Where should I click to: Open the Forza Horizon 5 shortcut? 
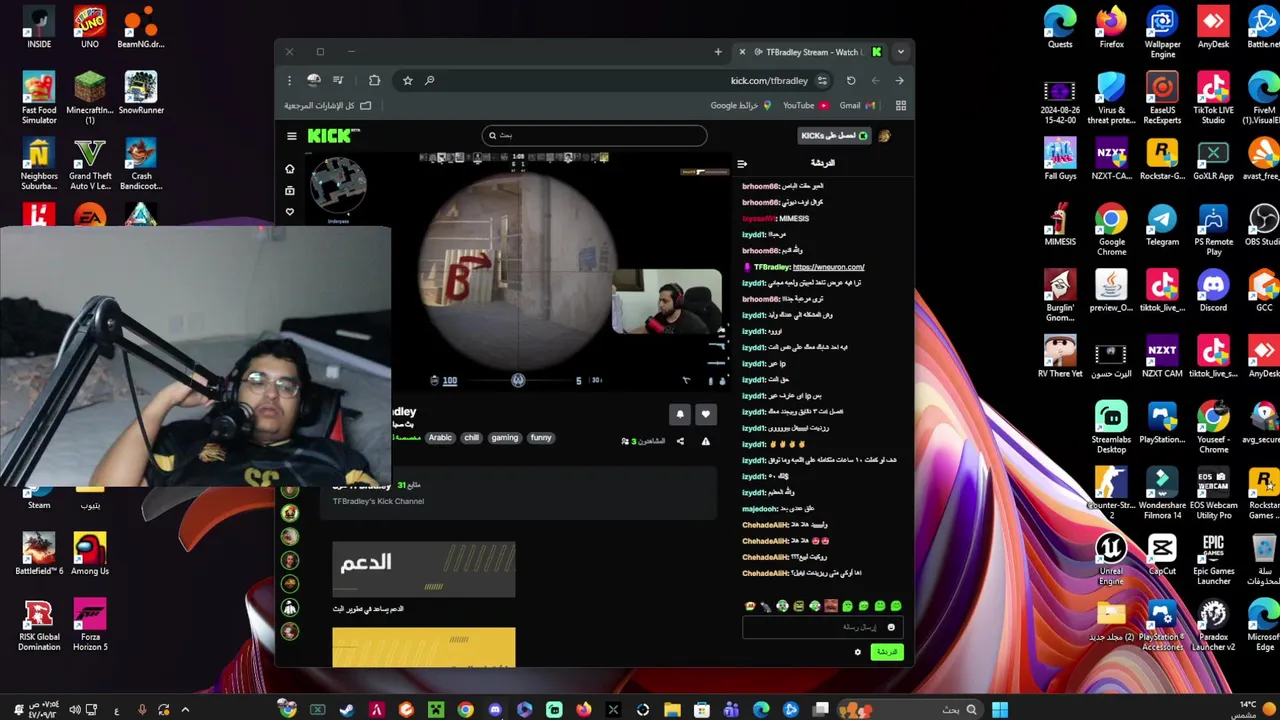(90, 625)
